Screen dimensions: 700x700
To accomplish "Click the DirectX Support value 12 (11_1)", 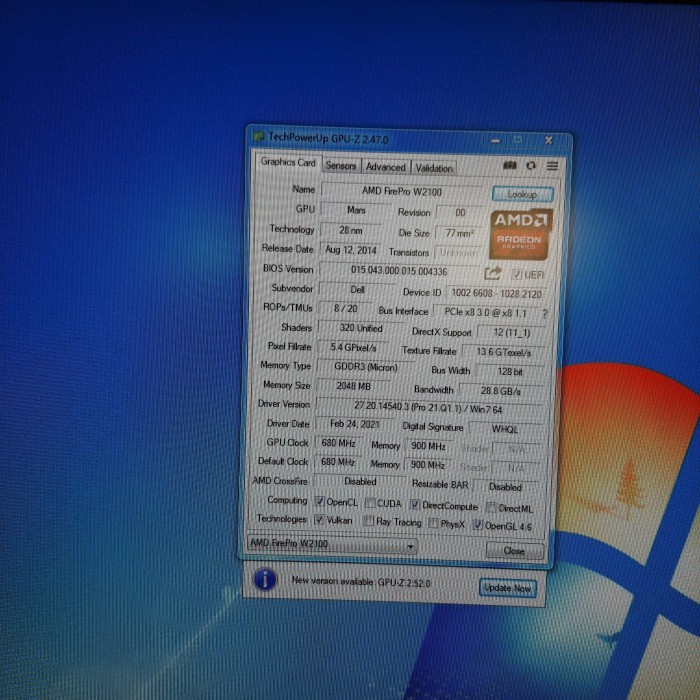I will point(512,333).
